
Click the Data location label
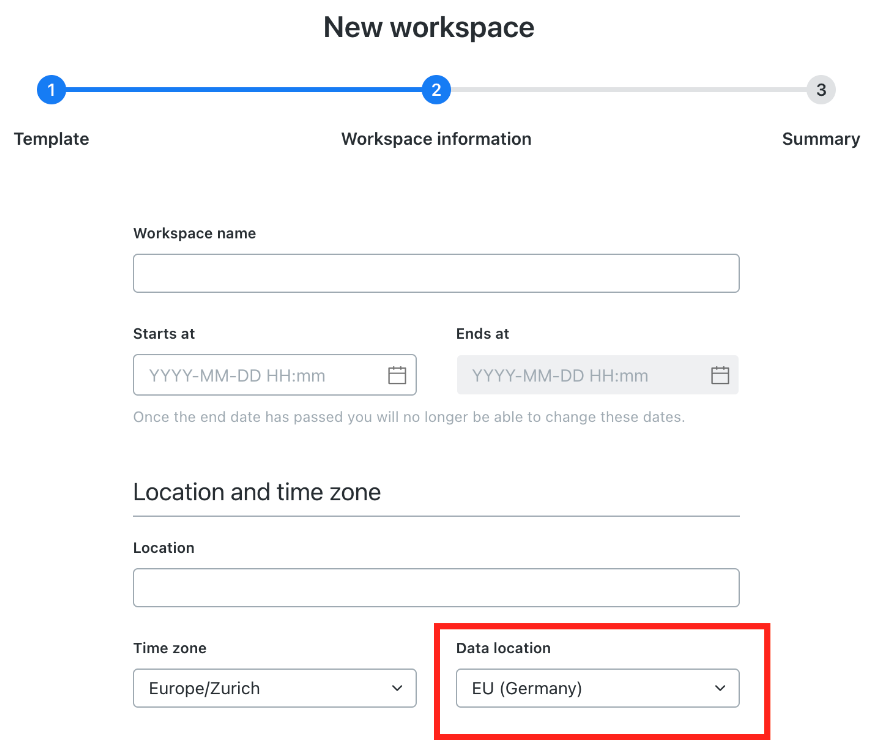coord(503,648)
